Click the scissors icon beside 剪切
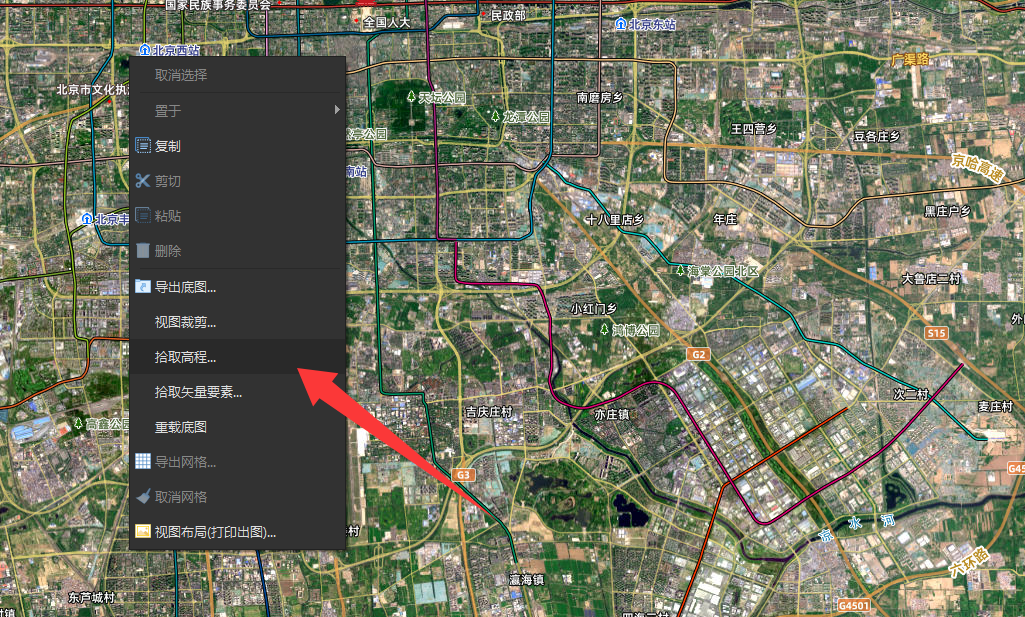 click(143, 181)
